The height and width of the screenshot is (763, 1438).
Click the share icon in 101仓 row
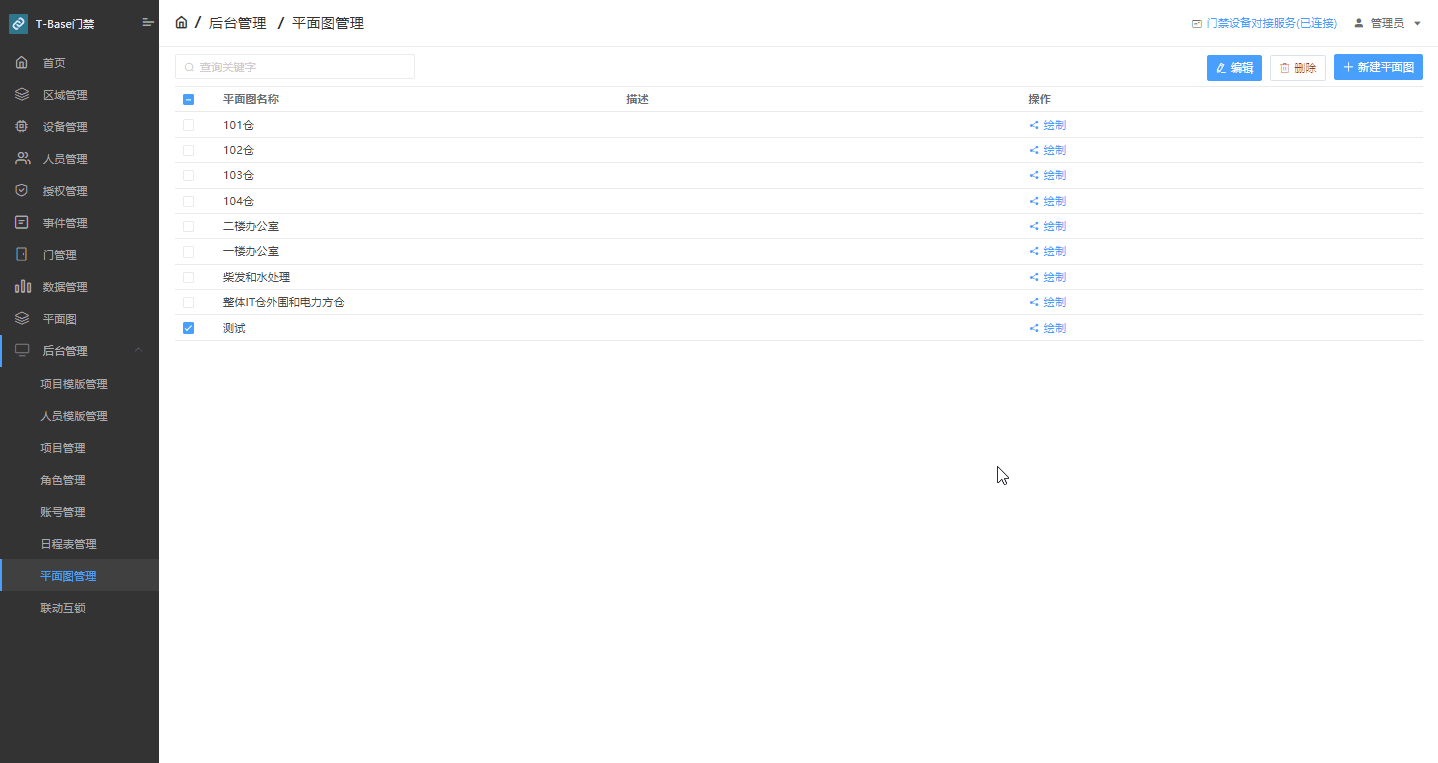[1034, 126]
